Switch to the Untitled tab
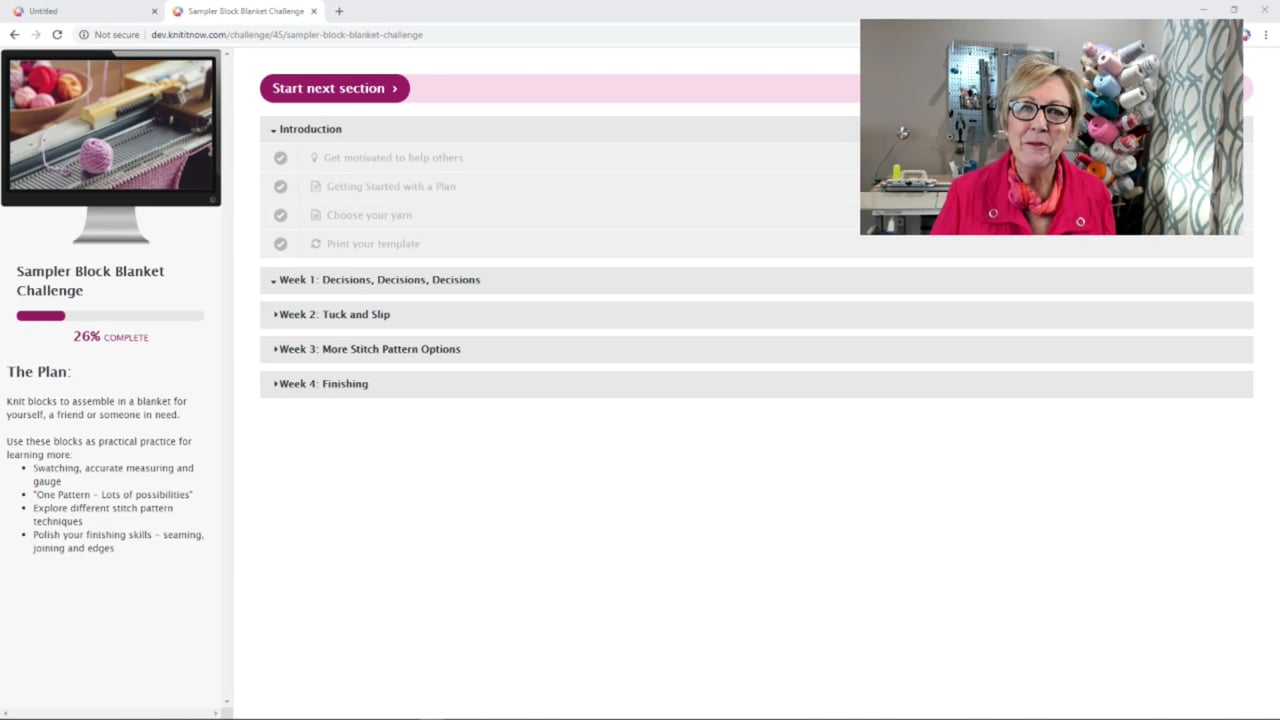 pos(82,11)
